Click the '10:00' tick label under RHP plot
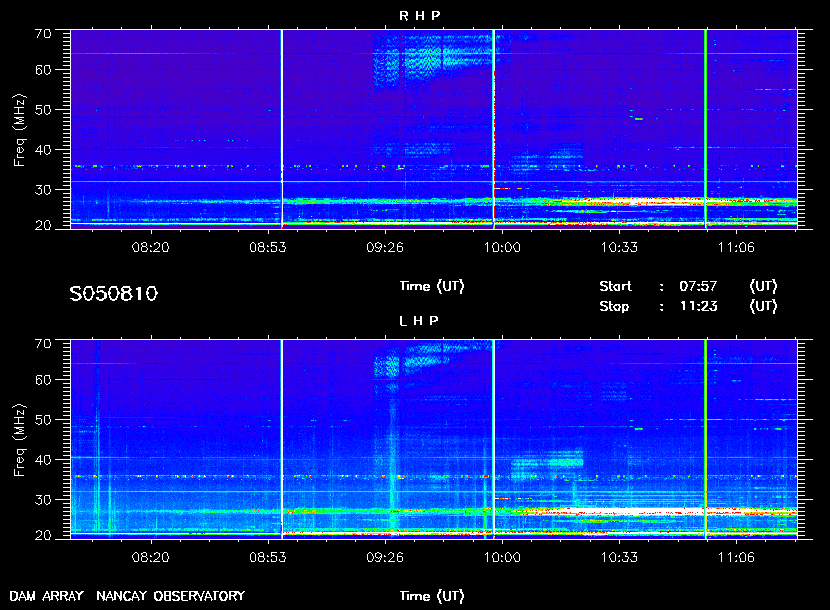The width and height of the screenshot is (830, 610). [502, 247]
